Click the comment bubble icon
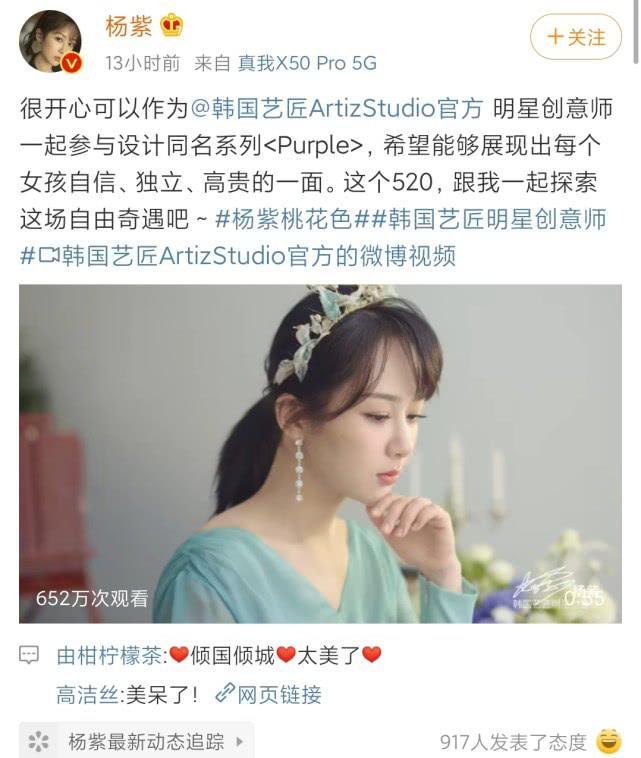 tap(29, 656)
